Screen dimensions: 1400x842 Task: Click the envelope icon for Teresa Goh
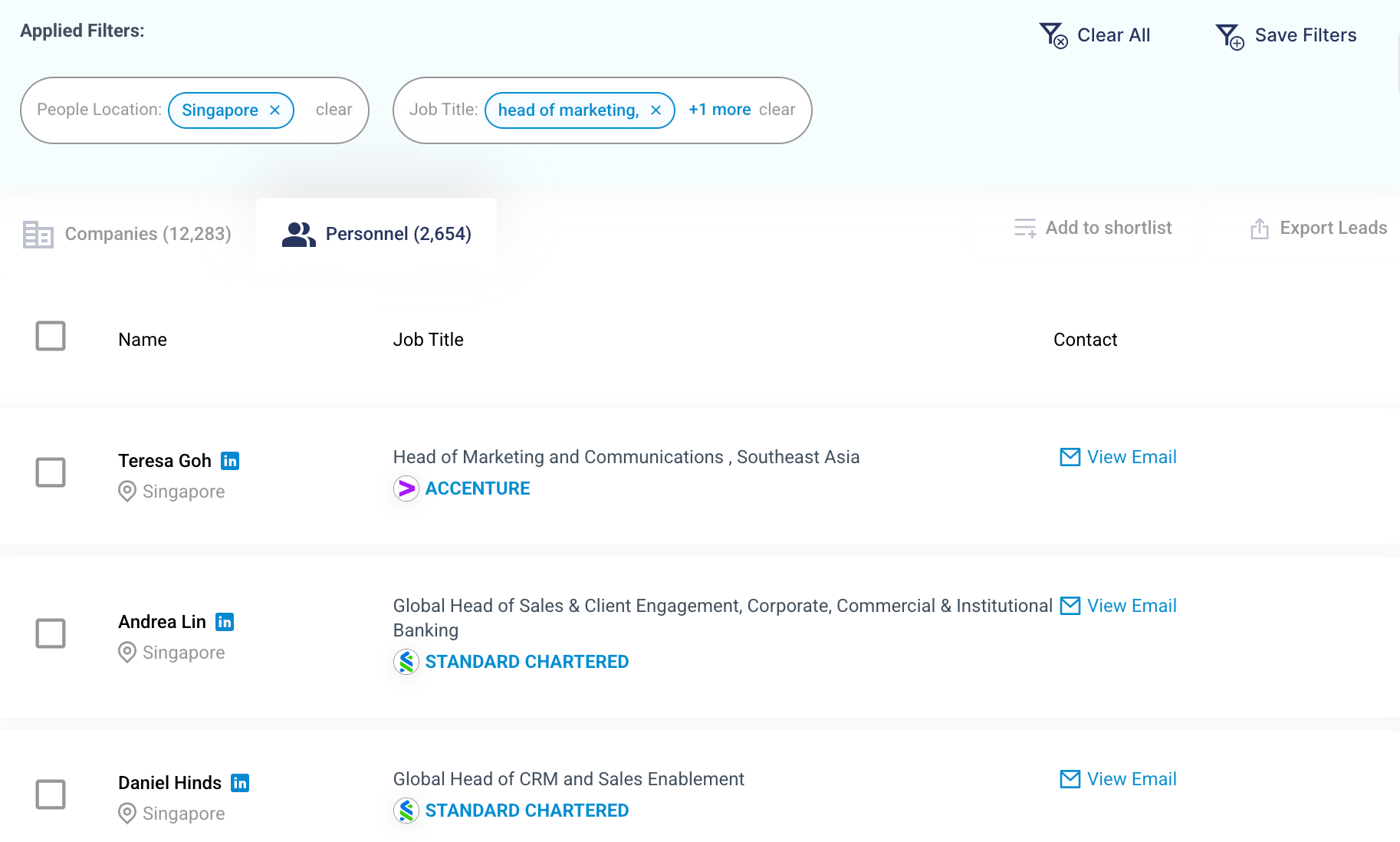1070,457
